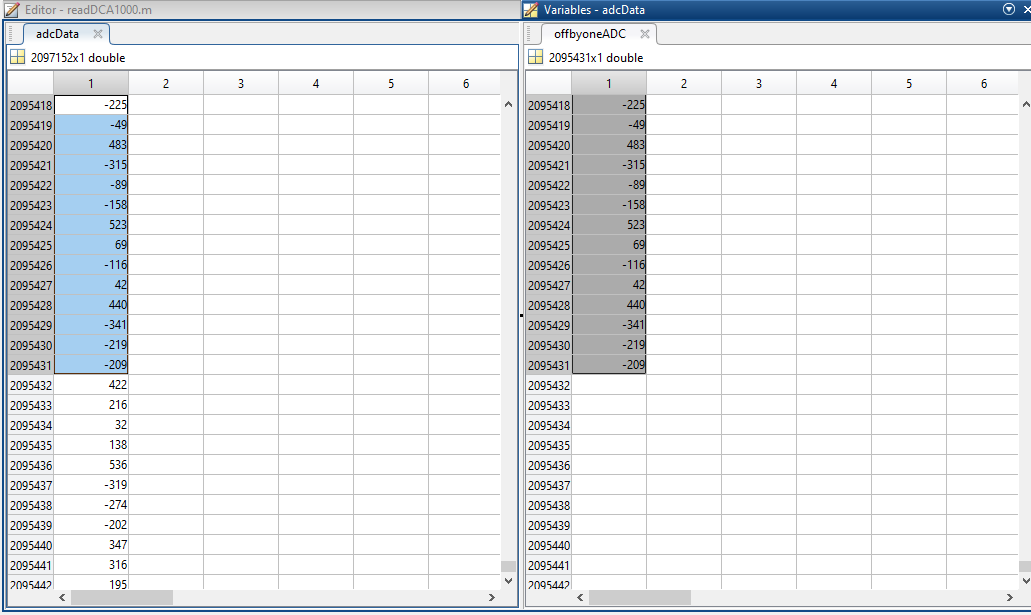
Task: Click adcData cell with value -274
Action: pyautogui.click(x=91, y=505)
